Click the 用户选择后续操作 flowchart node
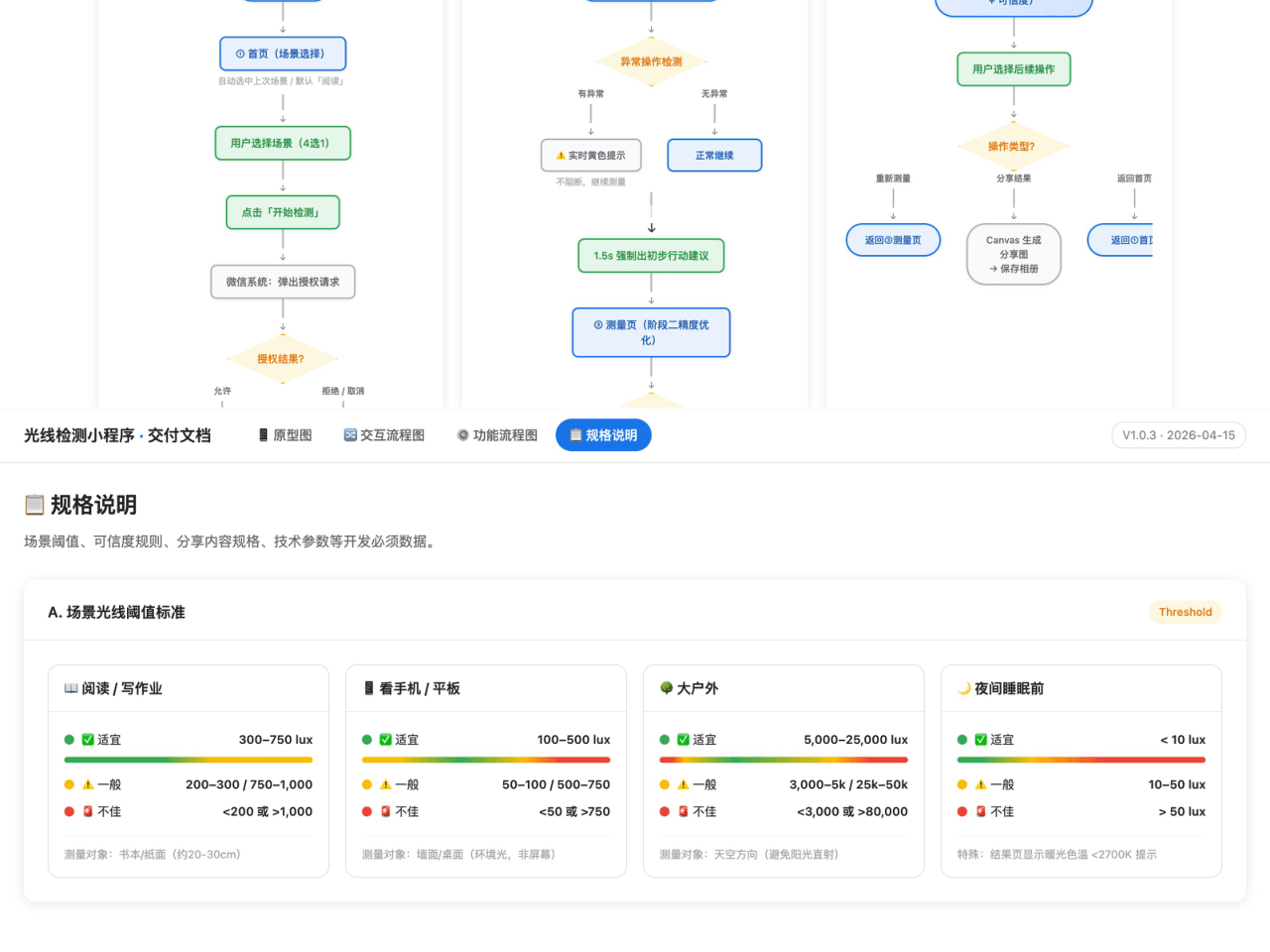This screenshot has width=1270, height=952. (1014, 69)
